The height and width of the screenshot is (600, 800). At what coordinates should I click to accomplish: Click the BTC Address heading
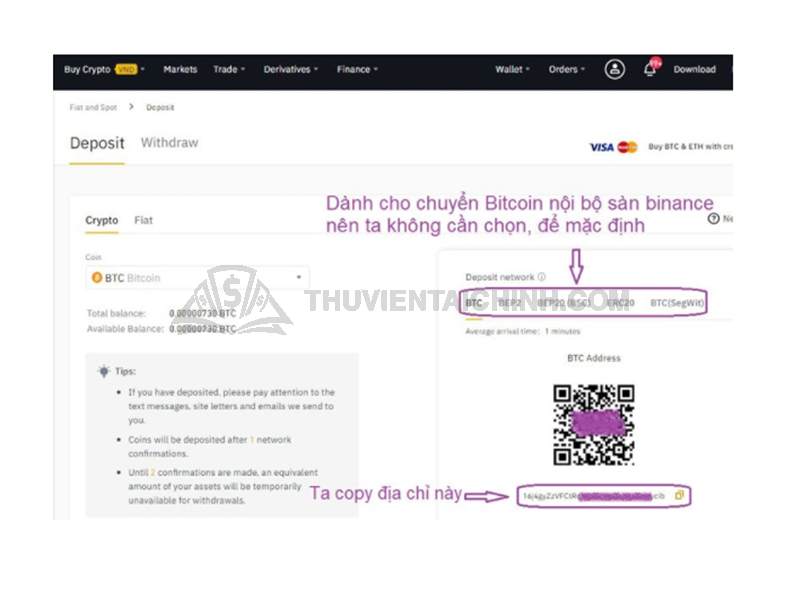click(594, 358)
